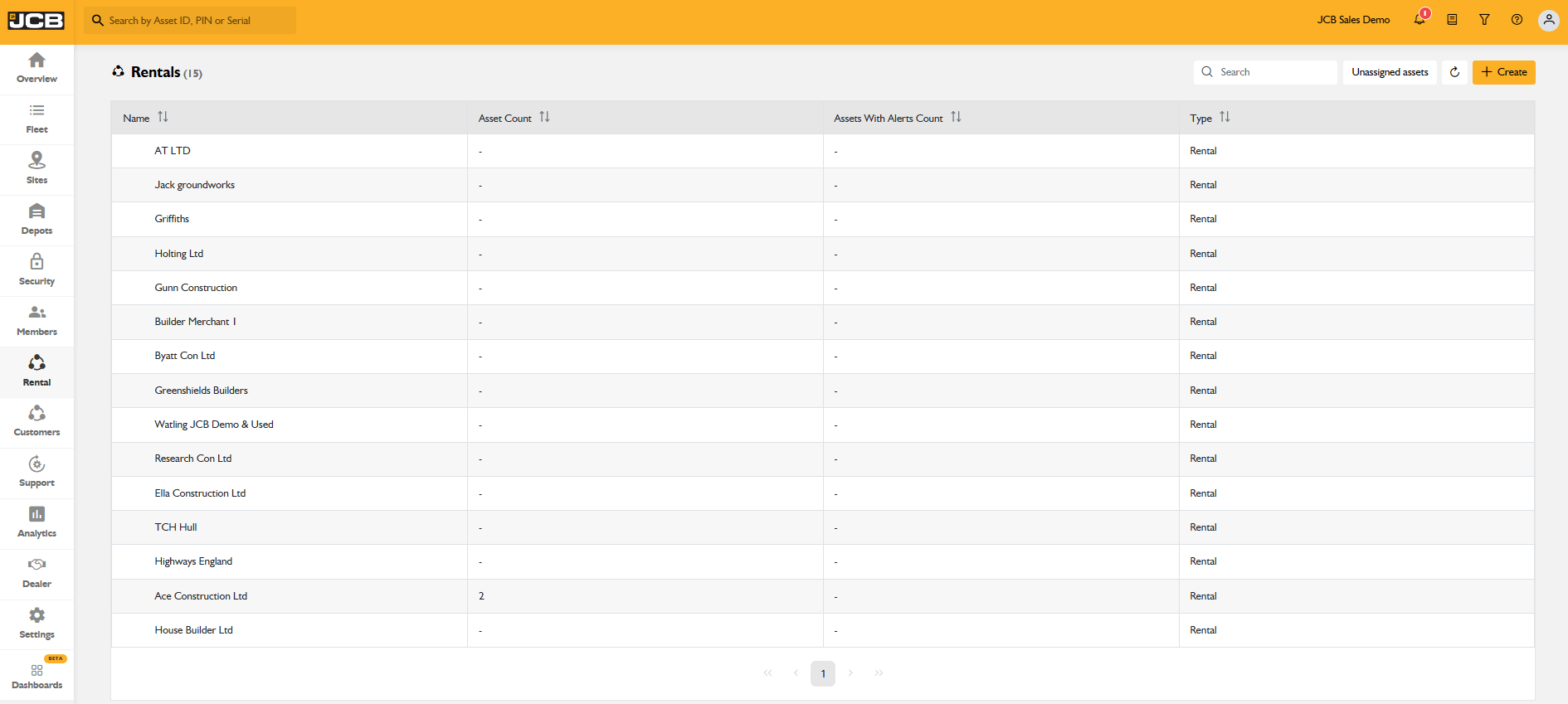Image resolution: width=1568 pixels, height=704 pixels.
Task: Go to first page of rentals
Action: coord(767,673)
